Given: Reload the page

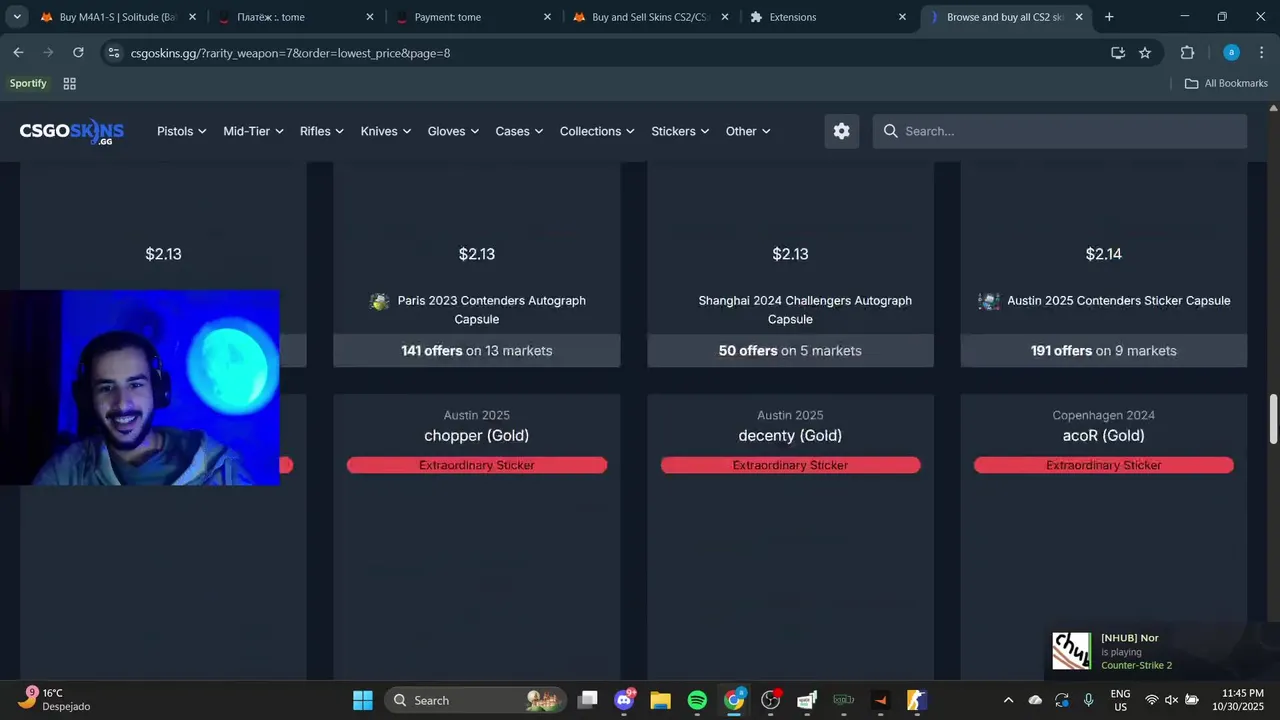Looking at the screenshot, I should (78, 52).
